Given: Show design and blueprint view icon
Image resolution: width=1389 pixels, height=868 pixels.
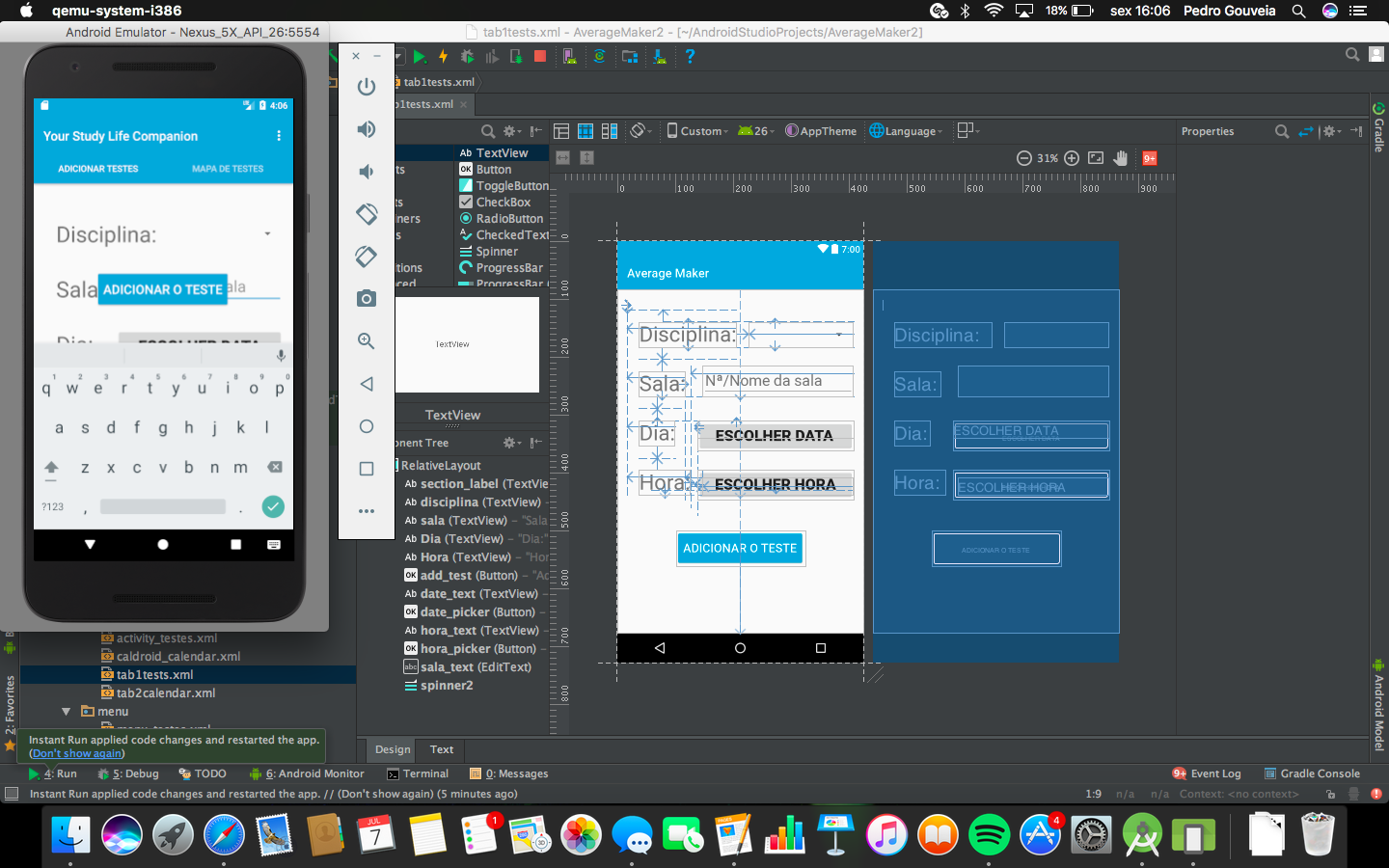Looking at the screenshot, I should (x=610, y=131).
